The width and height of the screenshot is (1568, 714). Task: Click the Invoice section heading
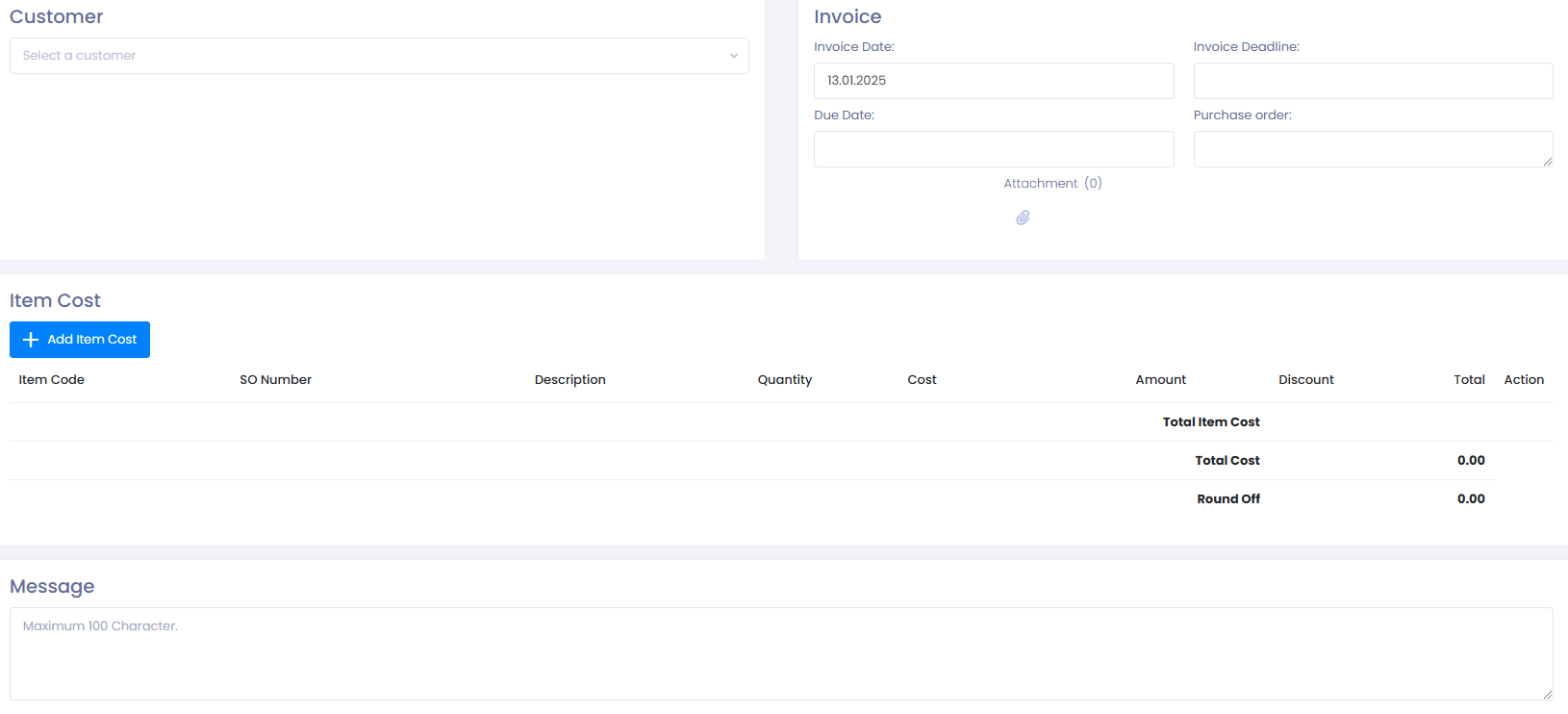[x=847, y=17]
